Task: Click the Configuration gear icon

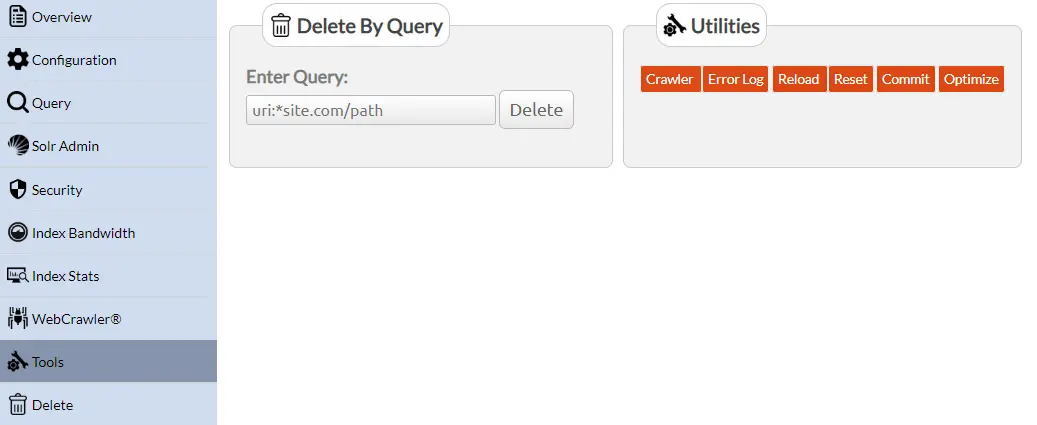Action: click(x=17, y=60)
